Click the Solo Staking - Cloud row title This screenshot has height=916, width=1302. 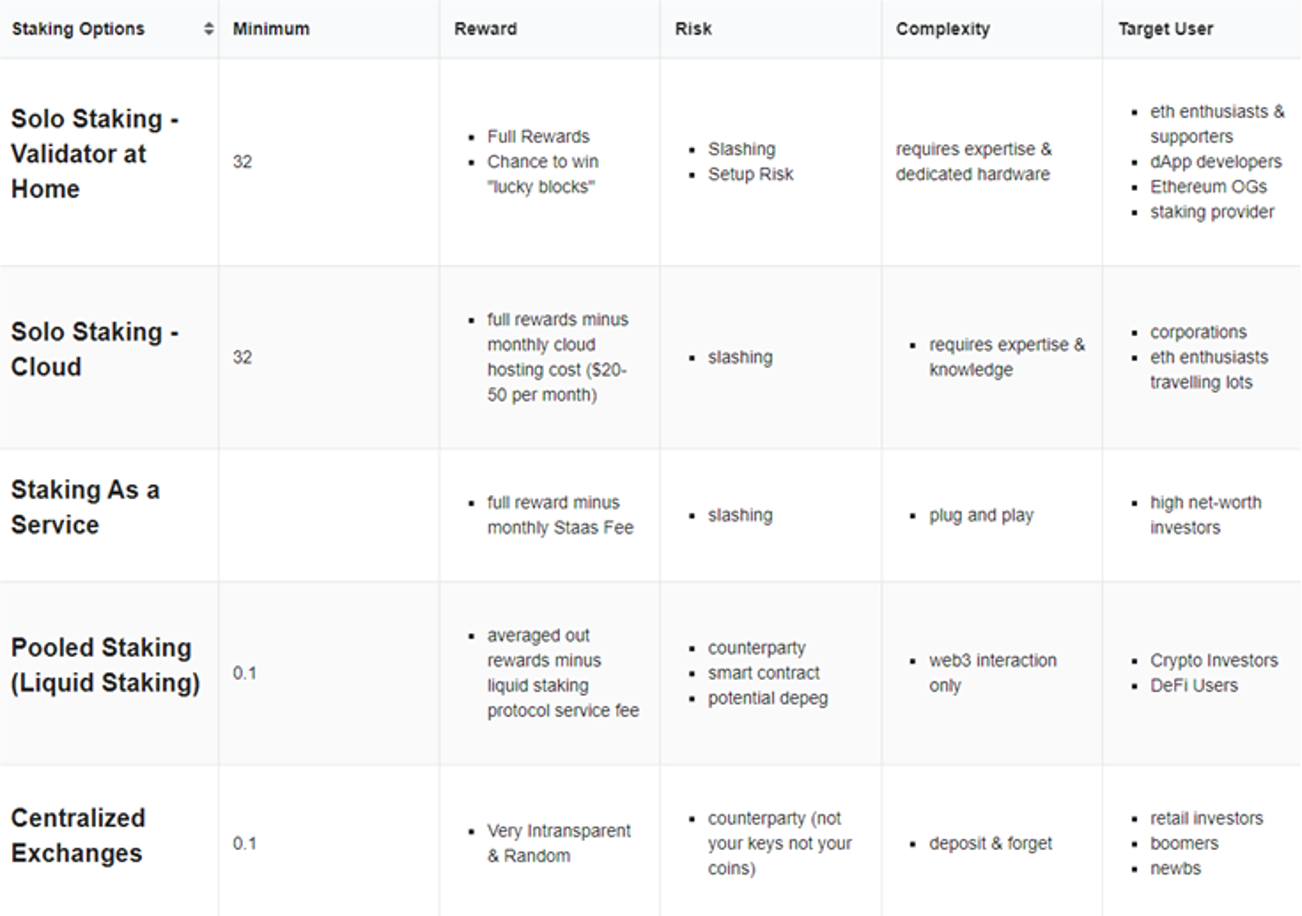click(x=95, y=349)
